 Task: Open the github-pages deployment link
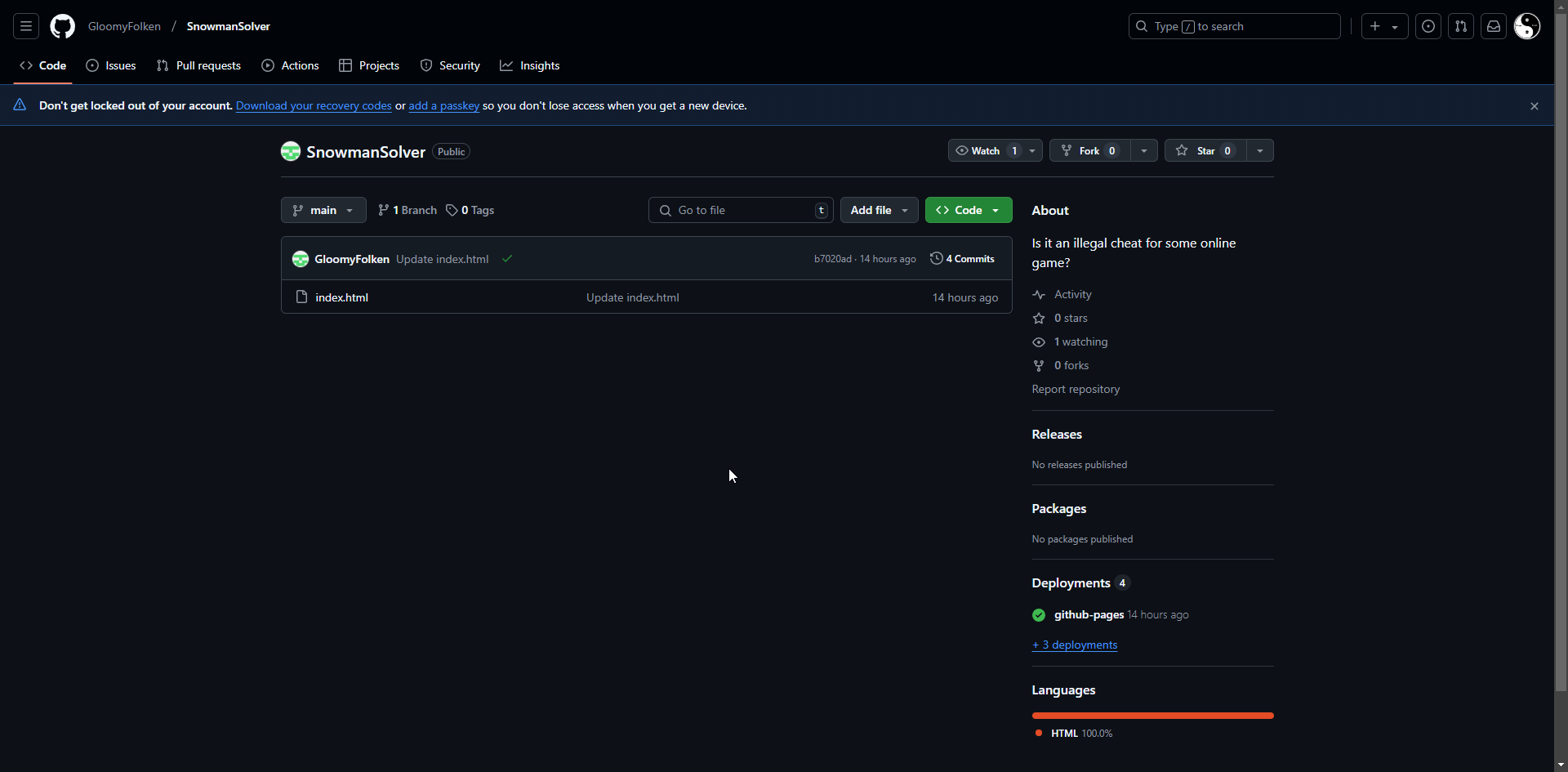(1089, 615)
